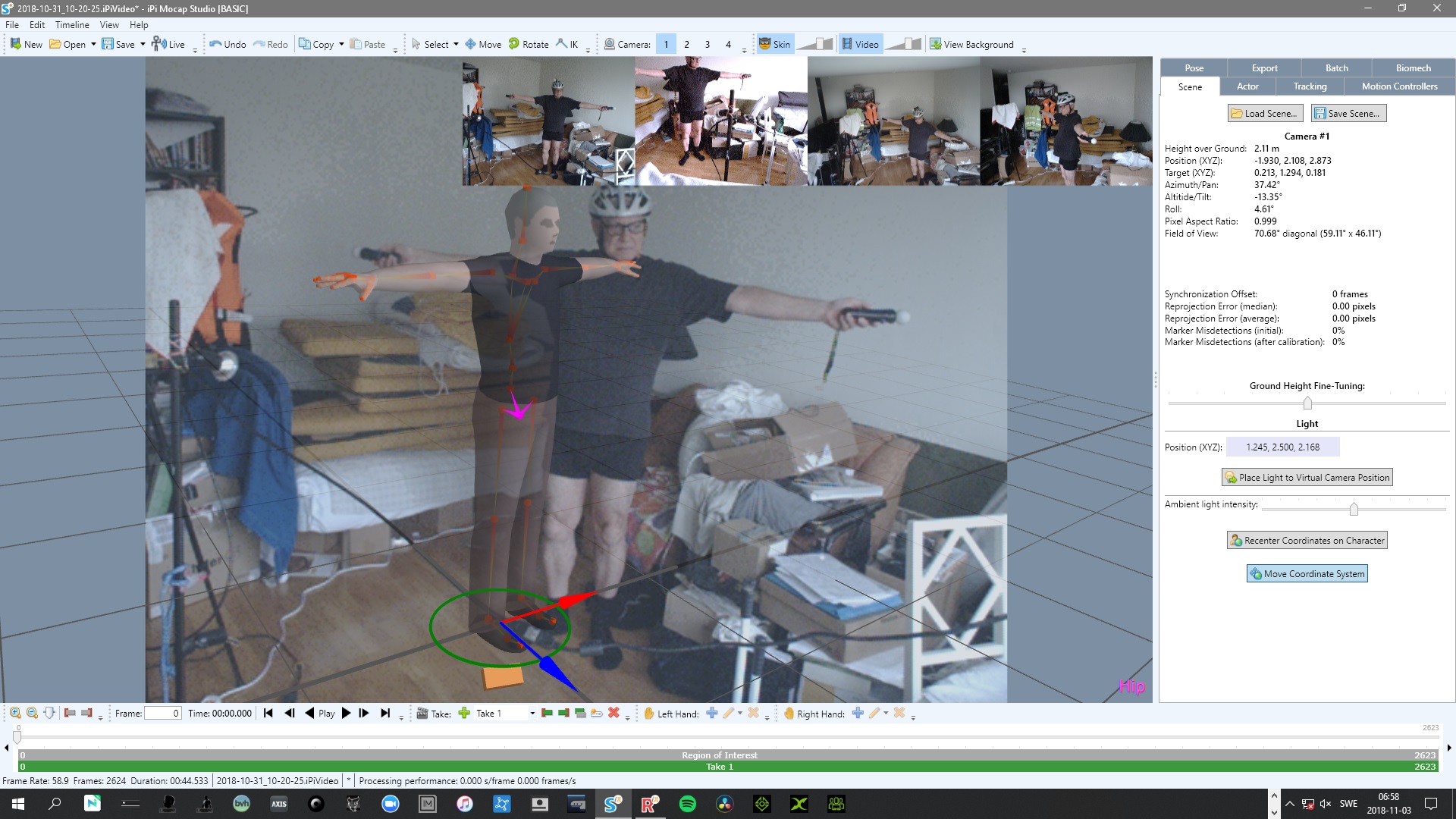Toggle the Skin display
Image resolution: width=1456 pixels, height=819 pixels.
click(774, 44)
